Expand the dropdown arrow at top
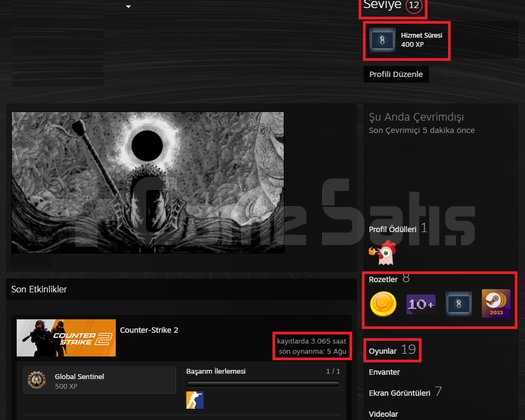This screenshot has width=525, height=420. tap(128, 6)
